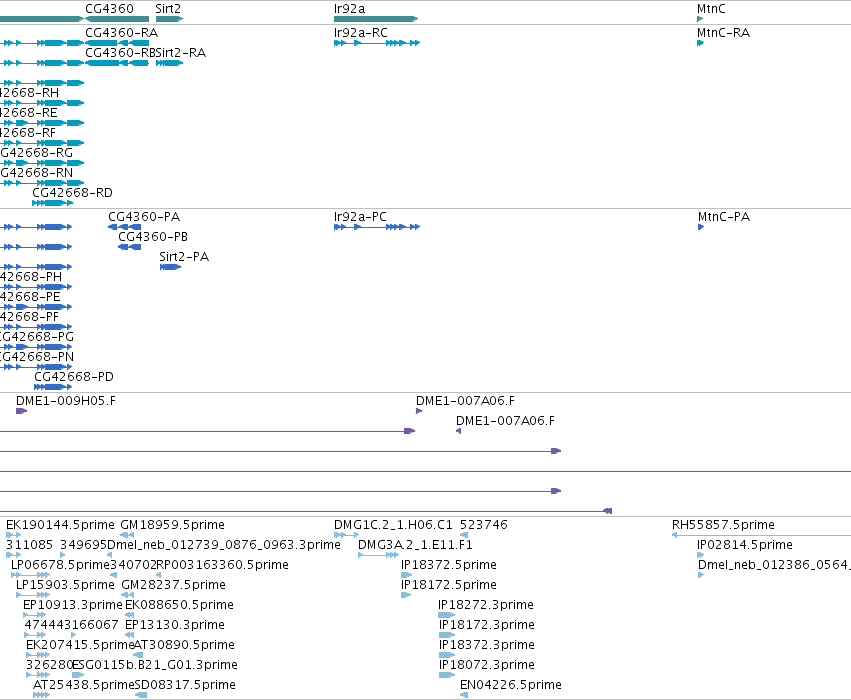Click the Ir92a-RC transcript label

361,33
